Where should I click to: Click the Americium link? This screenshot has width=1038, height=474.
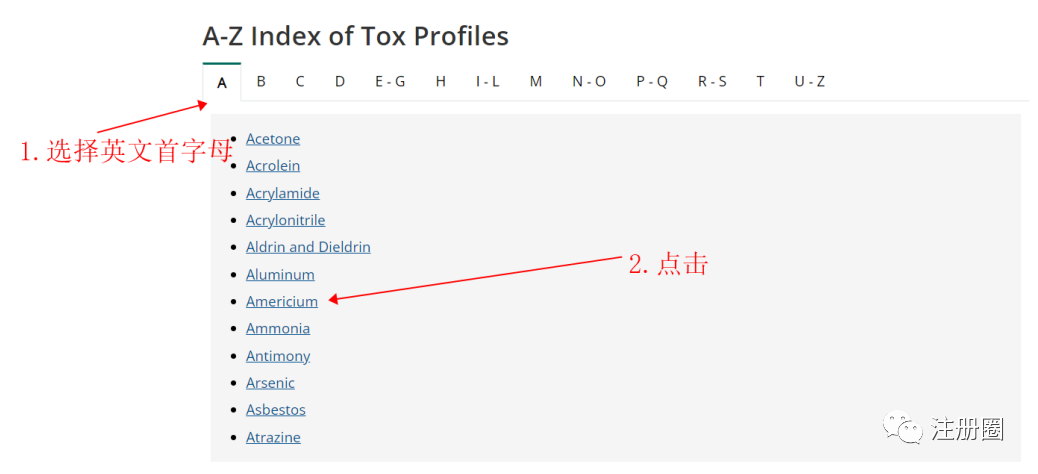(282, 302)
